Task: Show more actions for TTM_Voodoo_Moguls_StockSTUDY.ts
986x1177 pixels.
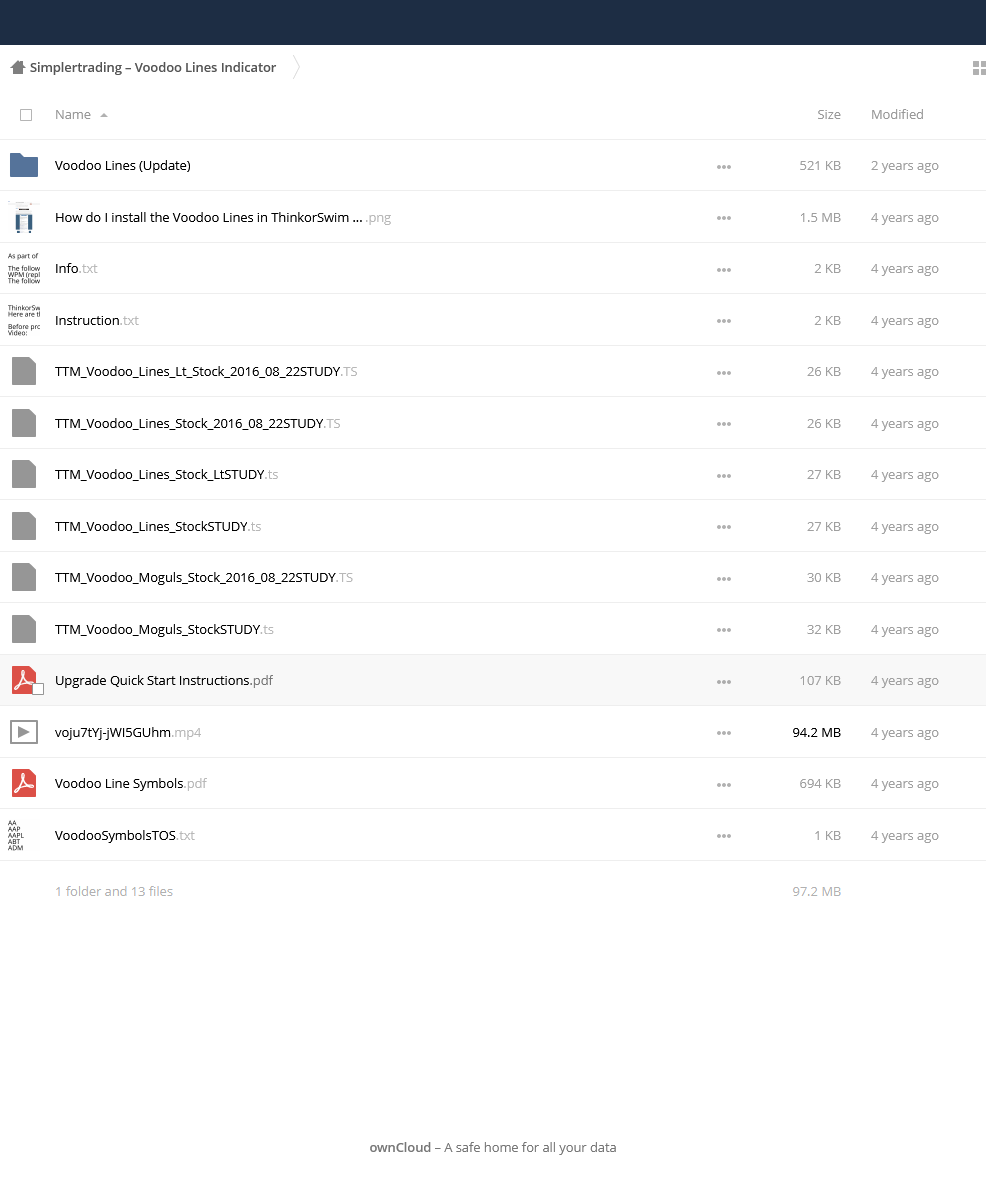Action: click(x=723, y=630)
